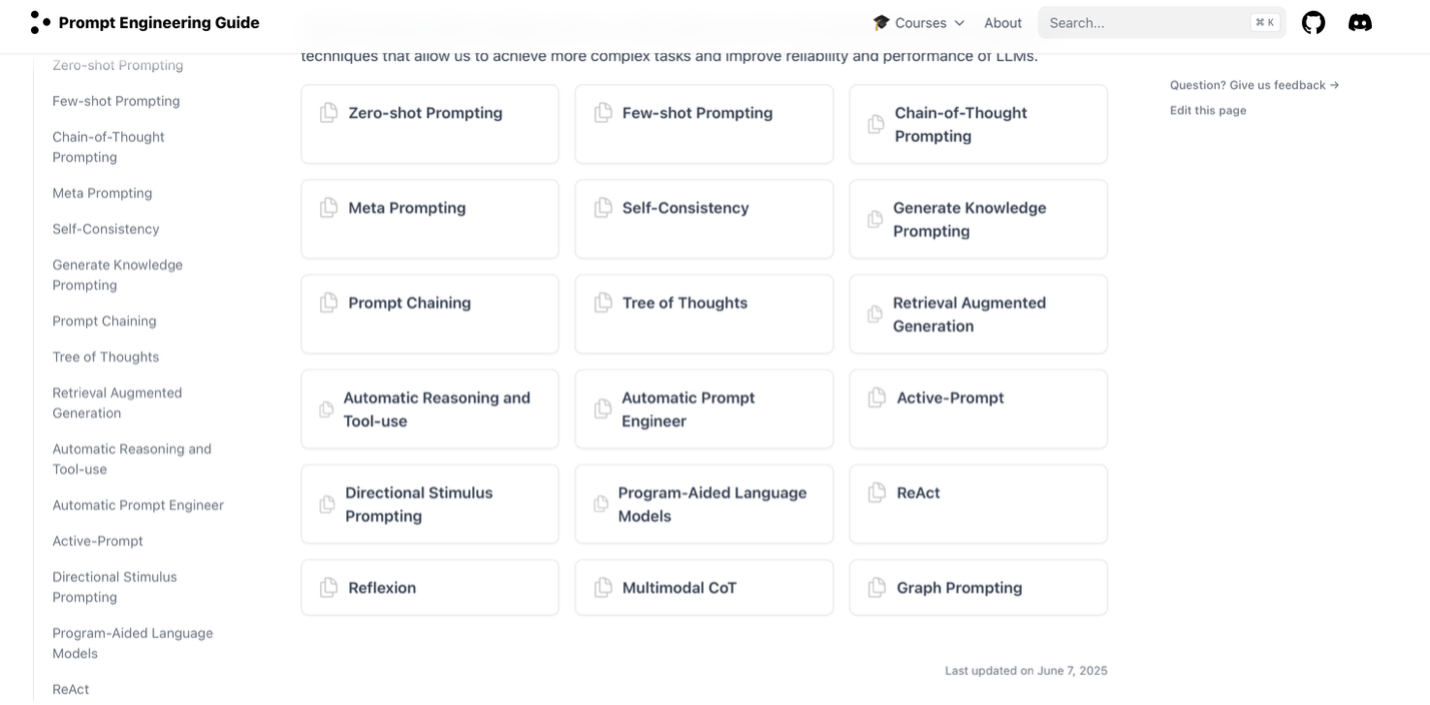Viewport: 1430px width, 705px height.
Task: Click the copy icon on Self-Consistency card
Action: (x=601, y=207)
